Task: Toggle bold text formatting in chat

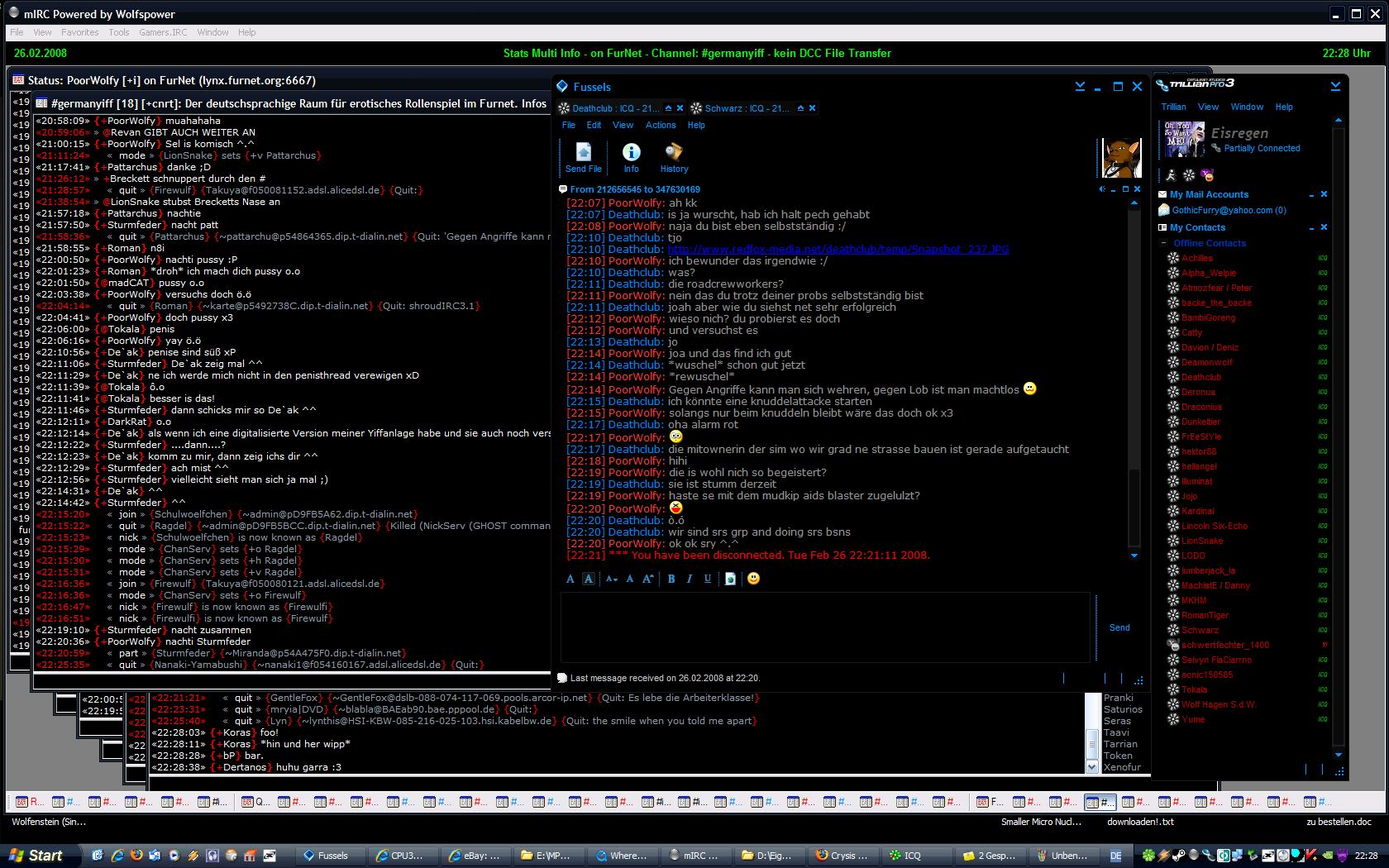Action: (x=671, y=579)
